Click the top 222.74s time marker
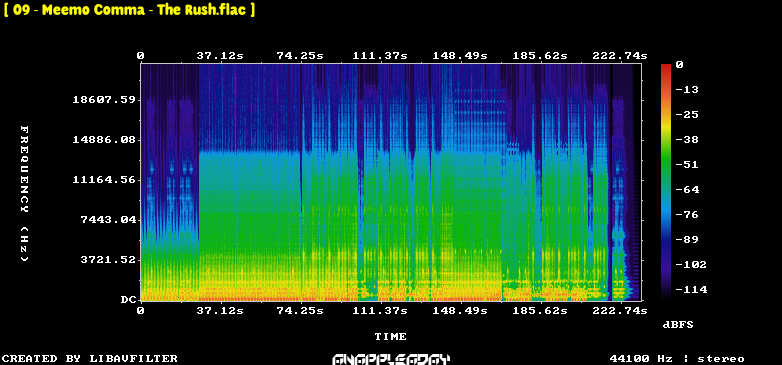The image size is (782, 365). 620,56
